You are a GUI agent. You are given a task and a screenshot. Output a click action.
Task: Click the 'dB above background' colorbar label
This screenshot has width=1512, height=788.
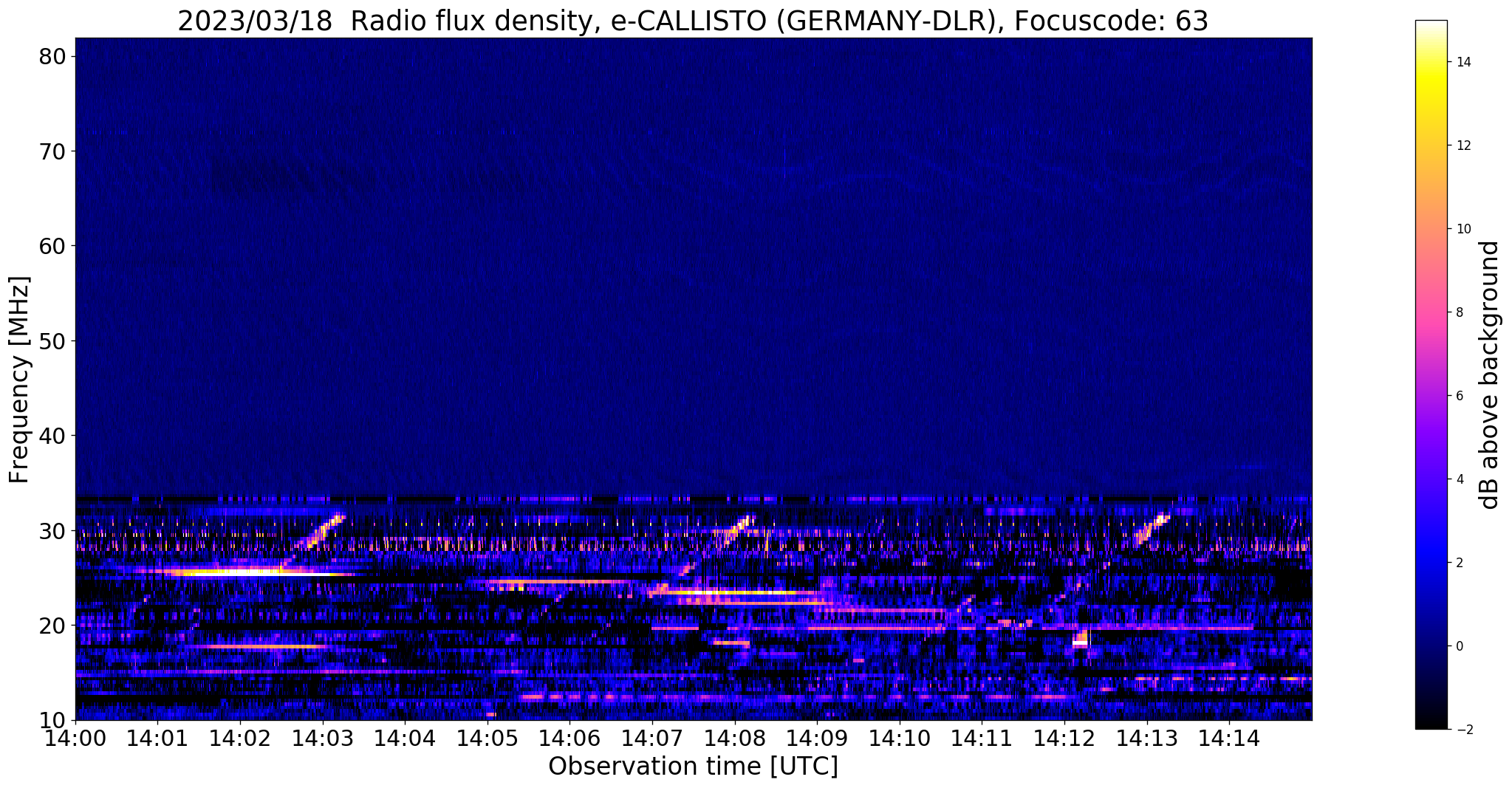pyautogui.click(x=1490, y=374)
